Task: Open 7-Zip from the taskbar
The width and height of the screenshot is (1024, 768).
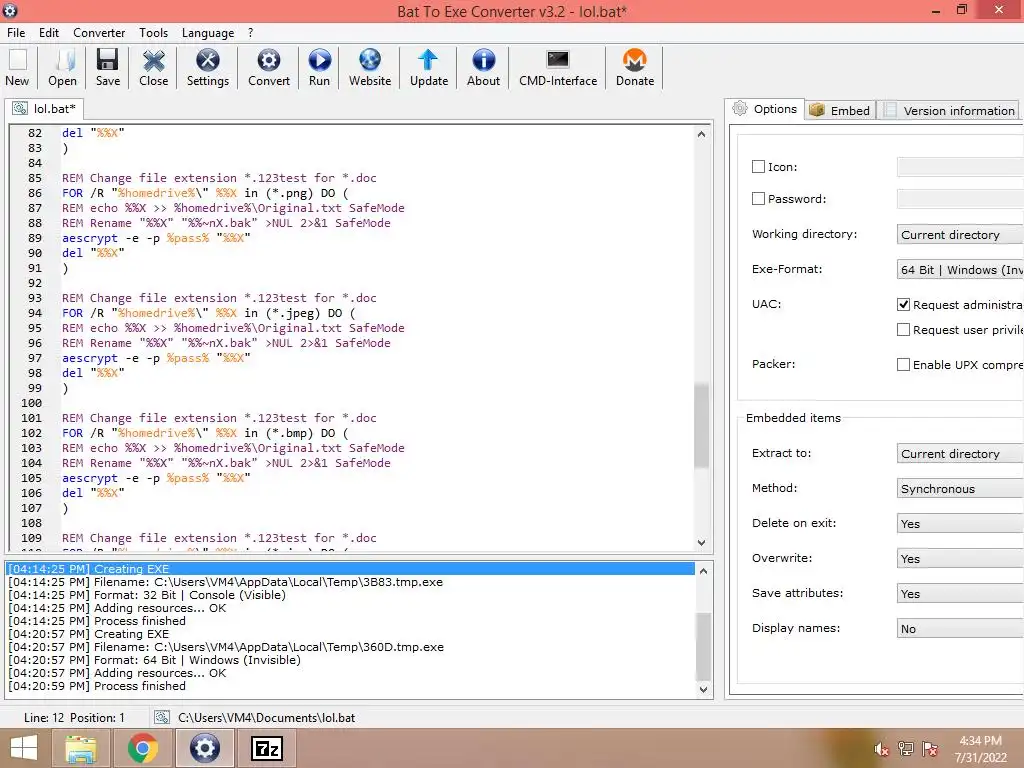Action: point(267,748)
